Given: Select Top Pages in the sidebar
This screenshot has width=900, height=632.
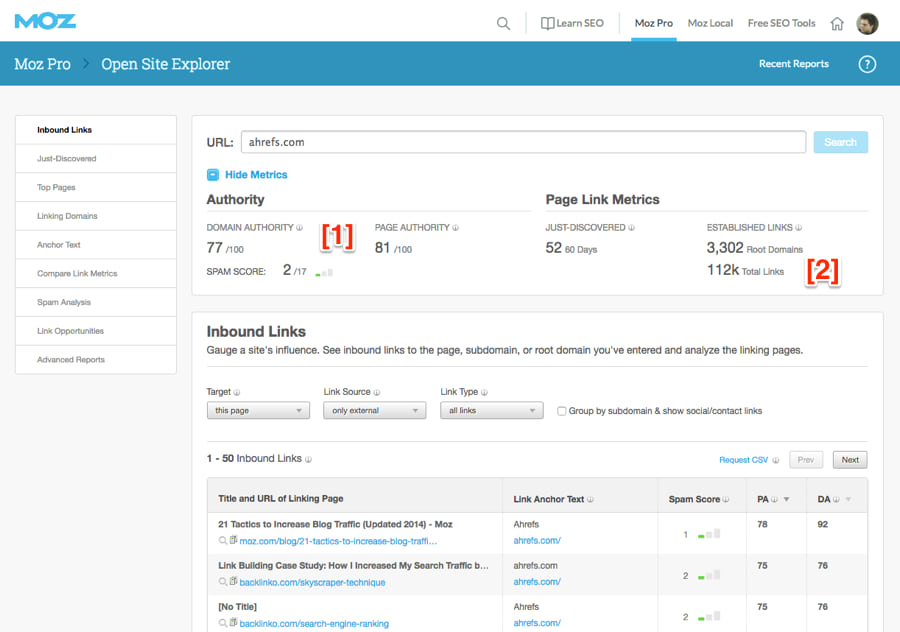Looking at the screenshot, I should [96, 188].
